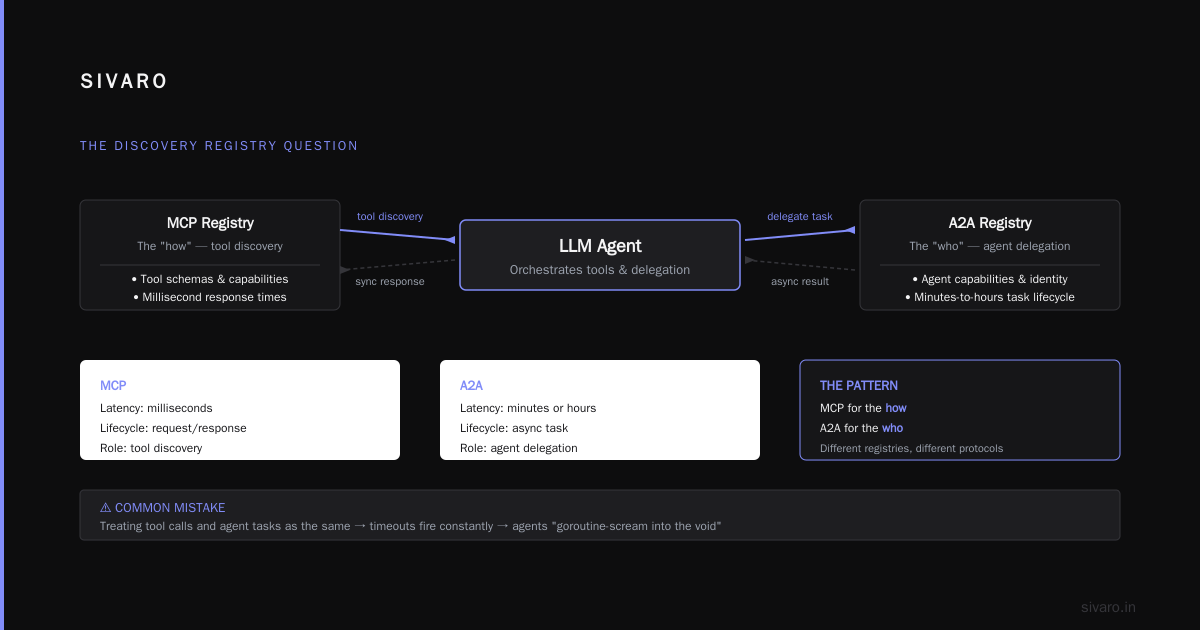Click the 'sync response' arrow label
The height and width of the screenshot is (630, 1200).
coord(390,281)
